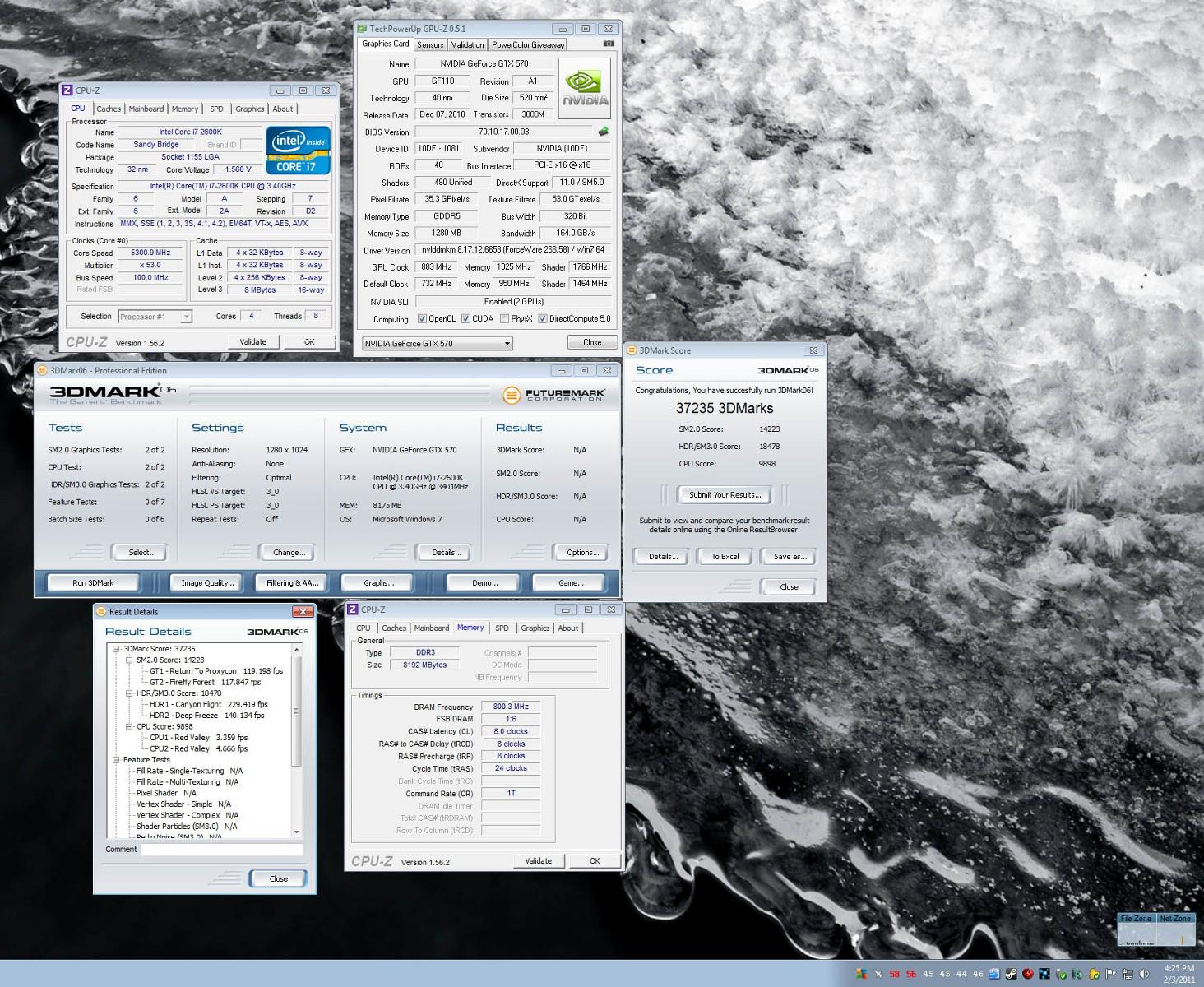This screenshot has width=1204, height=987.
Task: Toggle the OpenCL checkbox in GPU-Z
Action: click(x=422, y=318)
